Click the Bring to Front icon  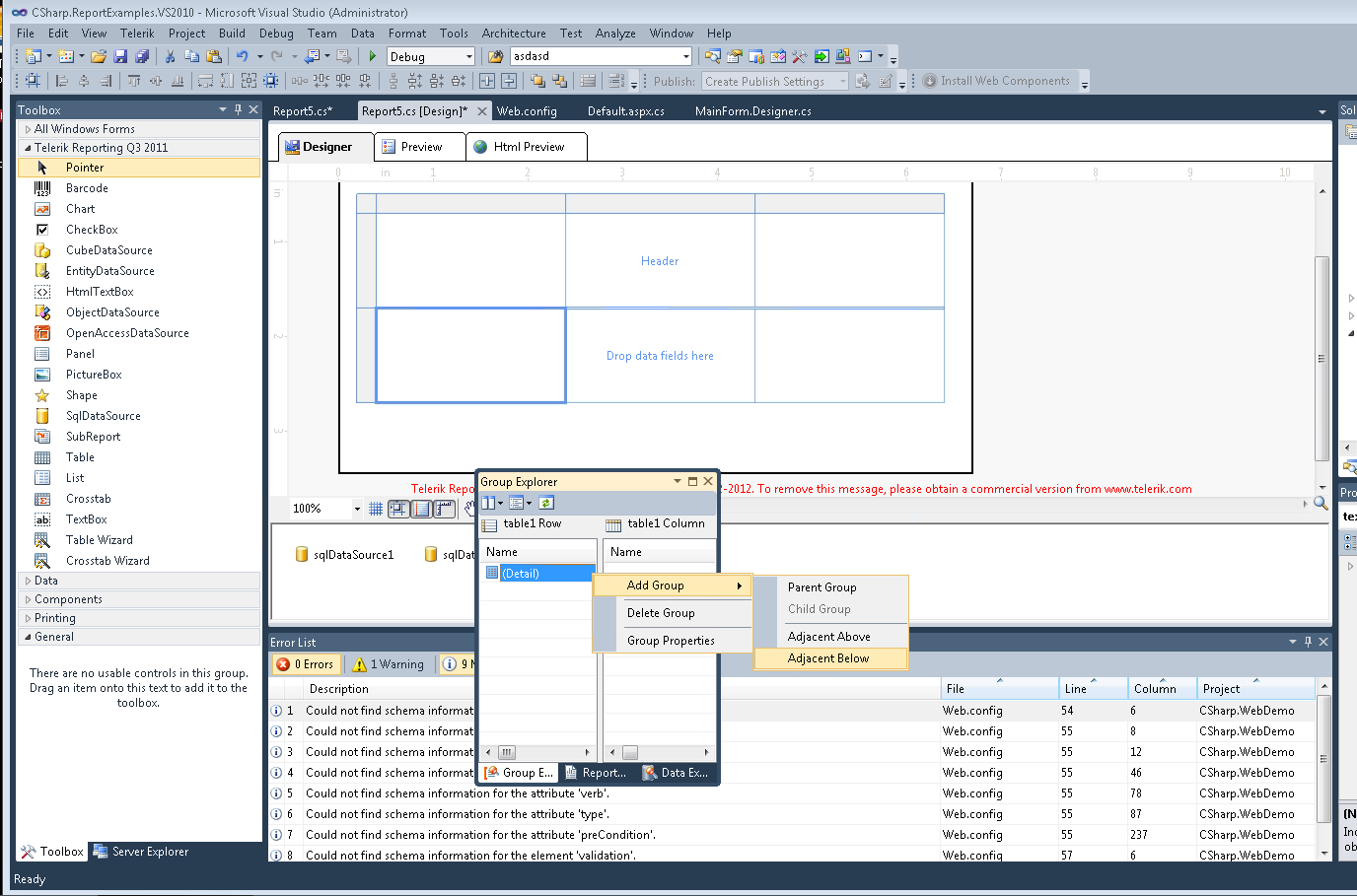click(537, 81)
